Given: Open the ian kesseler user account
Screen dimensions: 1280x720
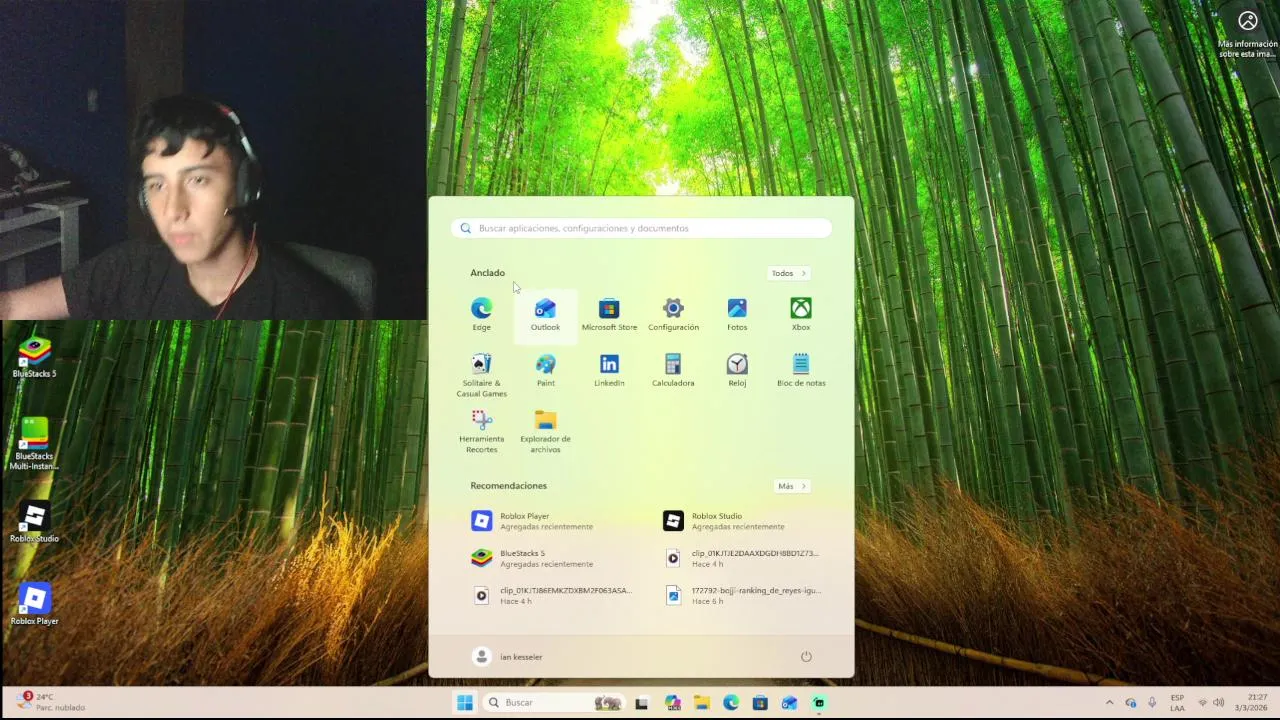Looking at the screenshot, I should pyautogui.click(x=508, y=657).
